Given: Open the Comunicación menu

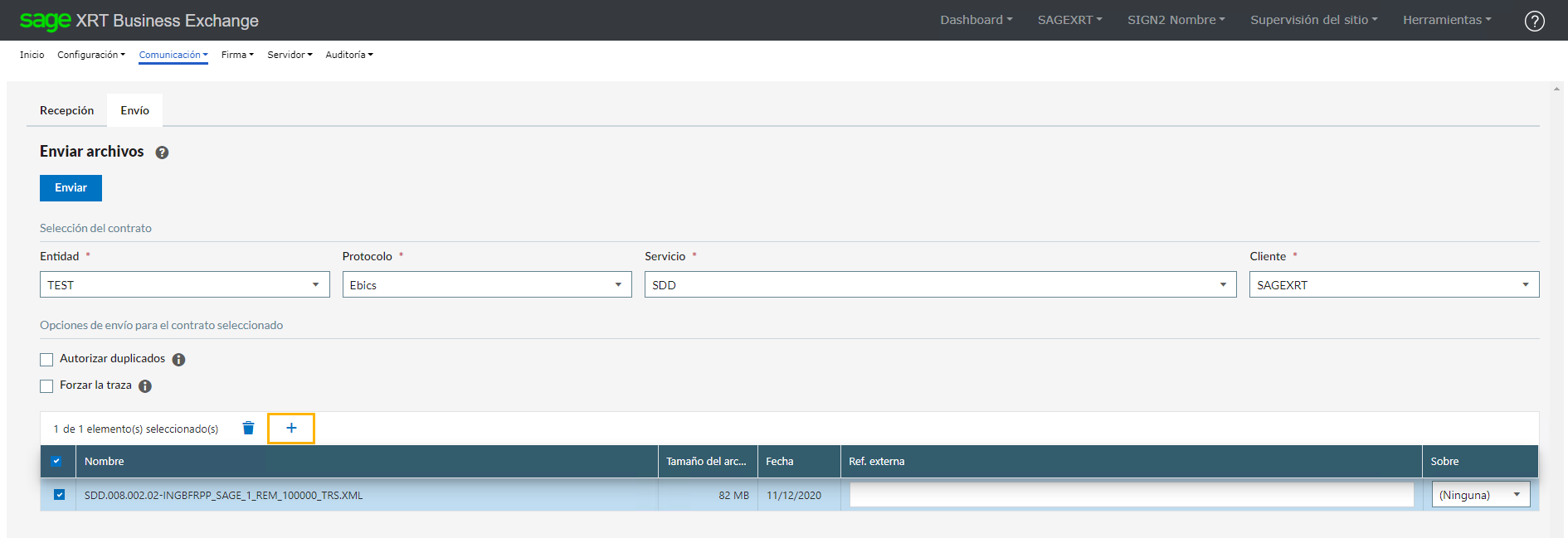Looking at the screenshot, I should [x=173, y=56].
